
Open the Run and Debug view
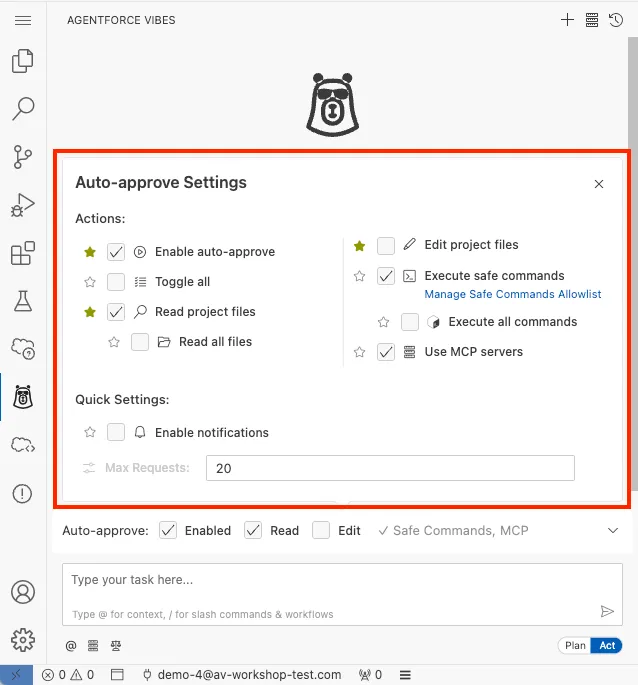22,205
